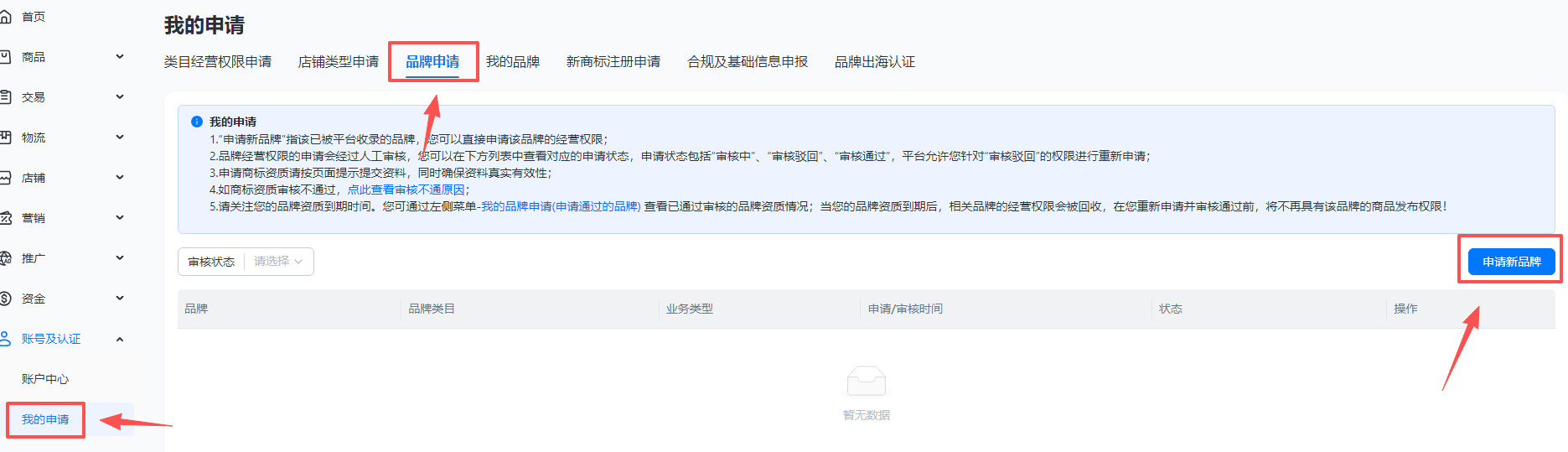1568x452 pixels.
Task: Click the 资金 dollar coin icon
Action: click(5, 299)
